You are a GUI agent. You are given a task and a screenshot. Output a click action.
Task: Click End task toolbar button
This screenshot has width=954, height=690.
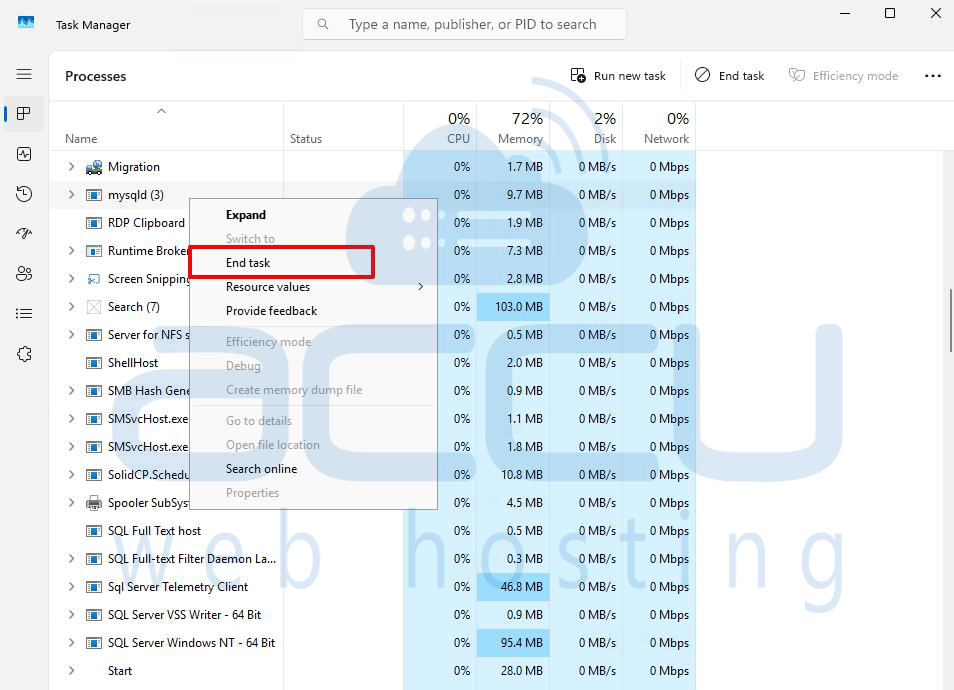coord(729,75)
